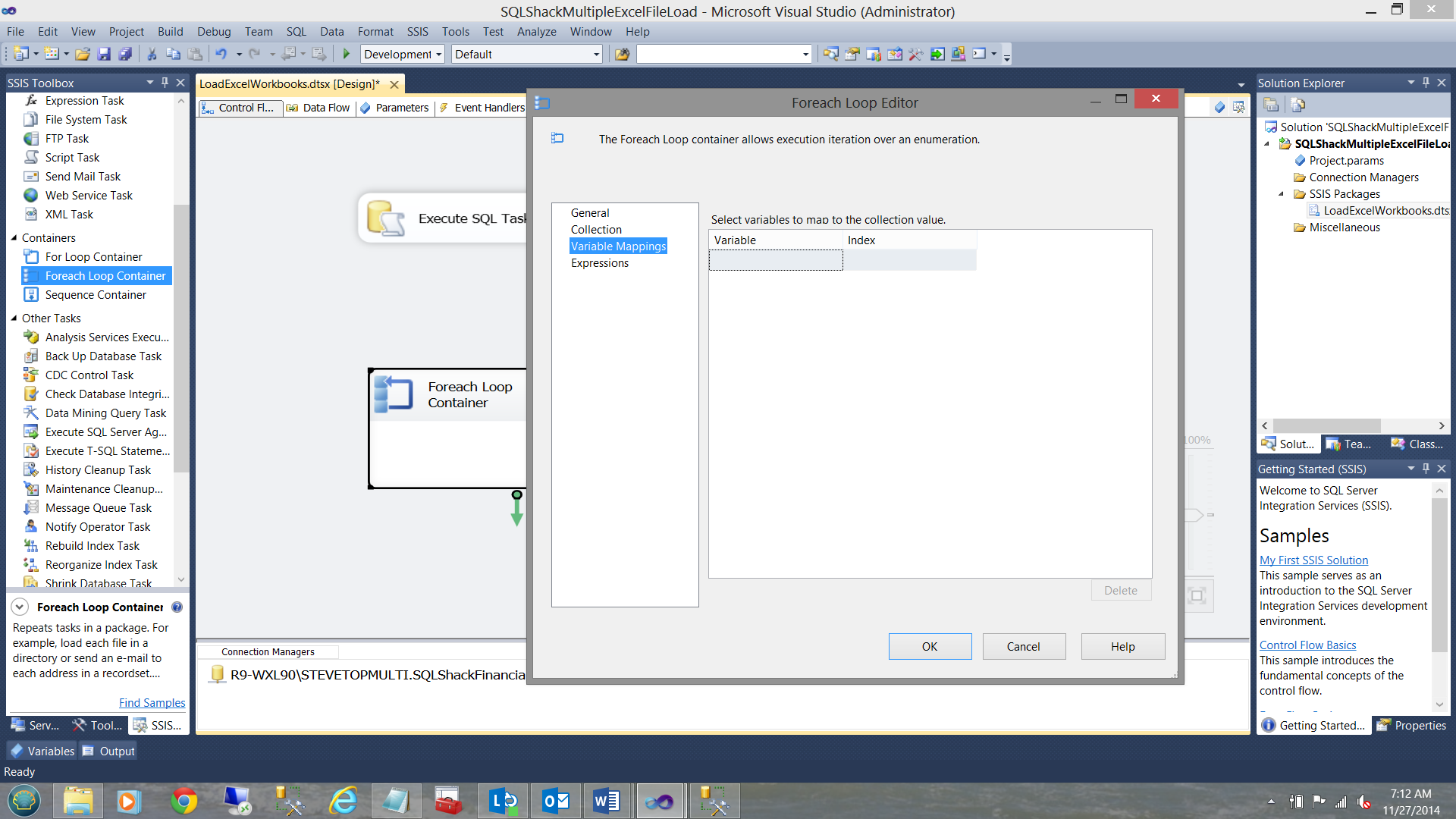Click the Foreach Loop Container help icon
The image size is (1456, 819).
point(177,607)
